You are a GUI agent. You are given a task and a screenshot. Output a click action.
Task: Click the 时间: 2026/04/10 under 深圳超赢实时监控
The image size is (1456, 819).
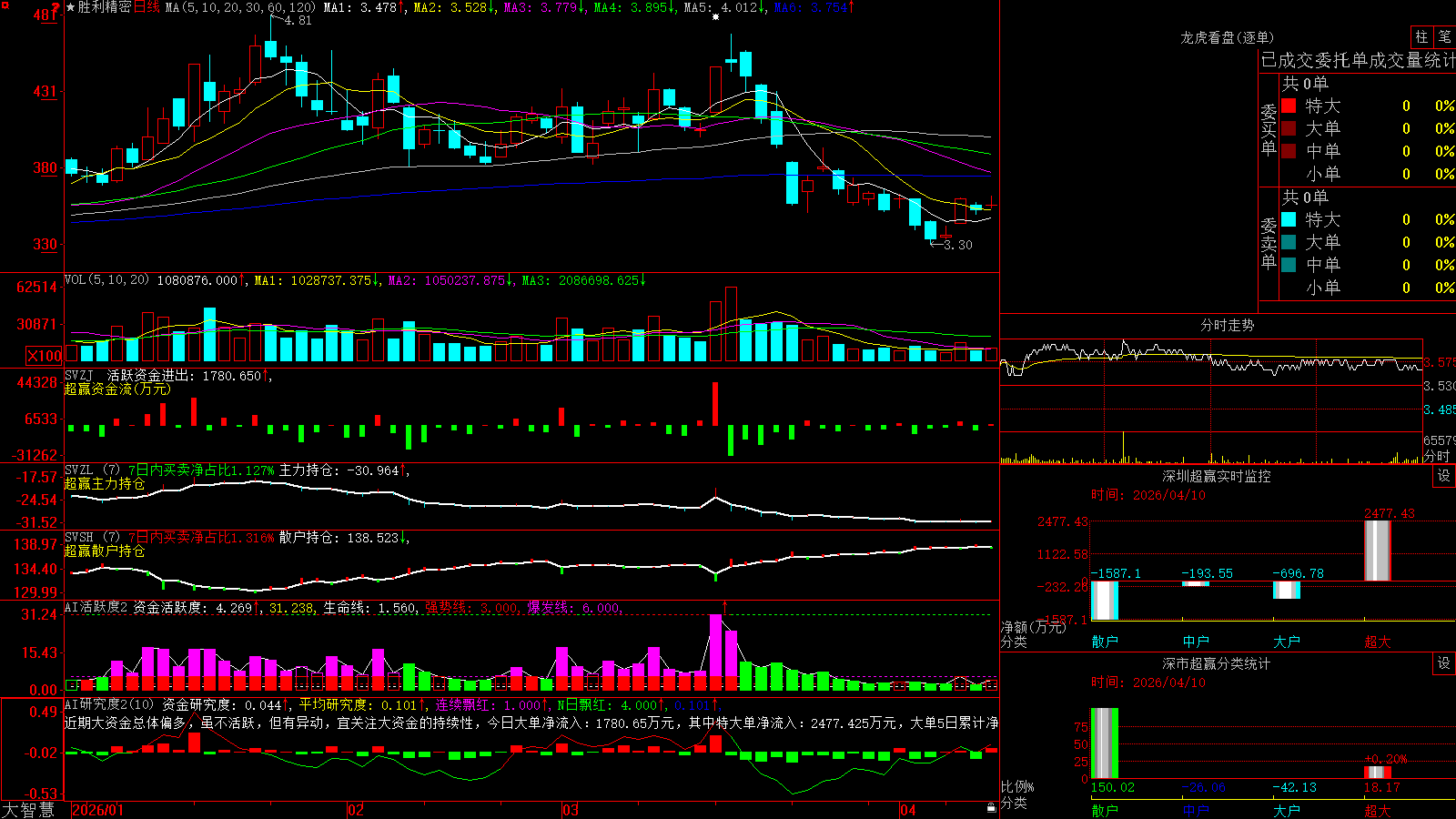click(1148, 495)
